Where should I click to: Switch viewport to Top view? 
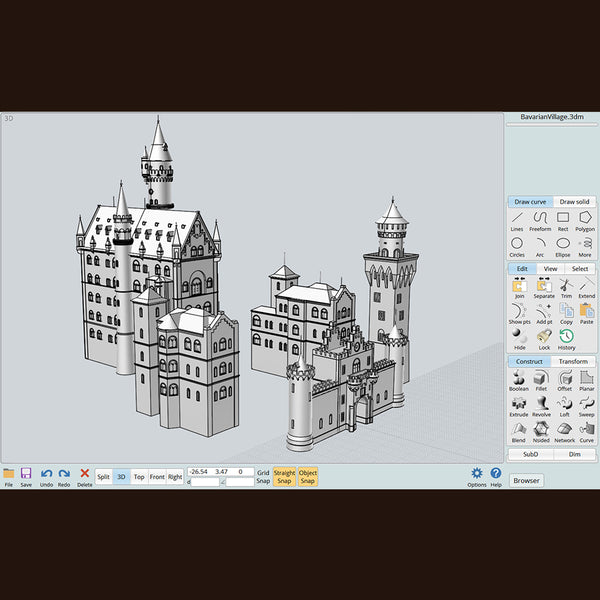139,477
